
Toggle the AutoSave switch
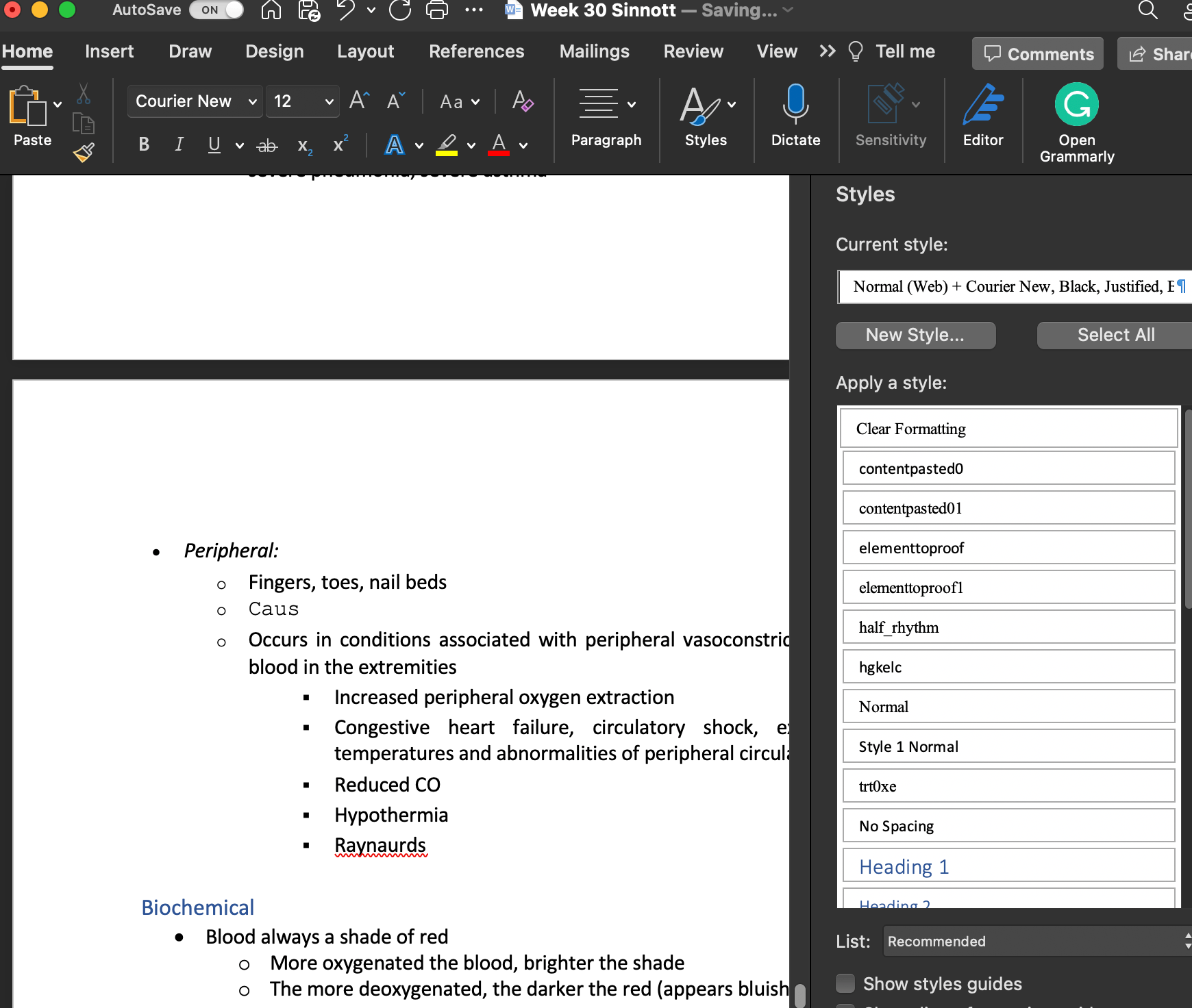point(216,10)
